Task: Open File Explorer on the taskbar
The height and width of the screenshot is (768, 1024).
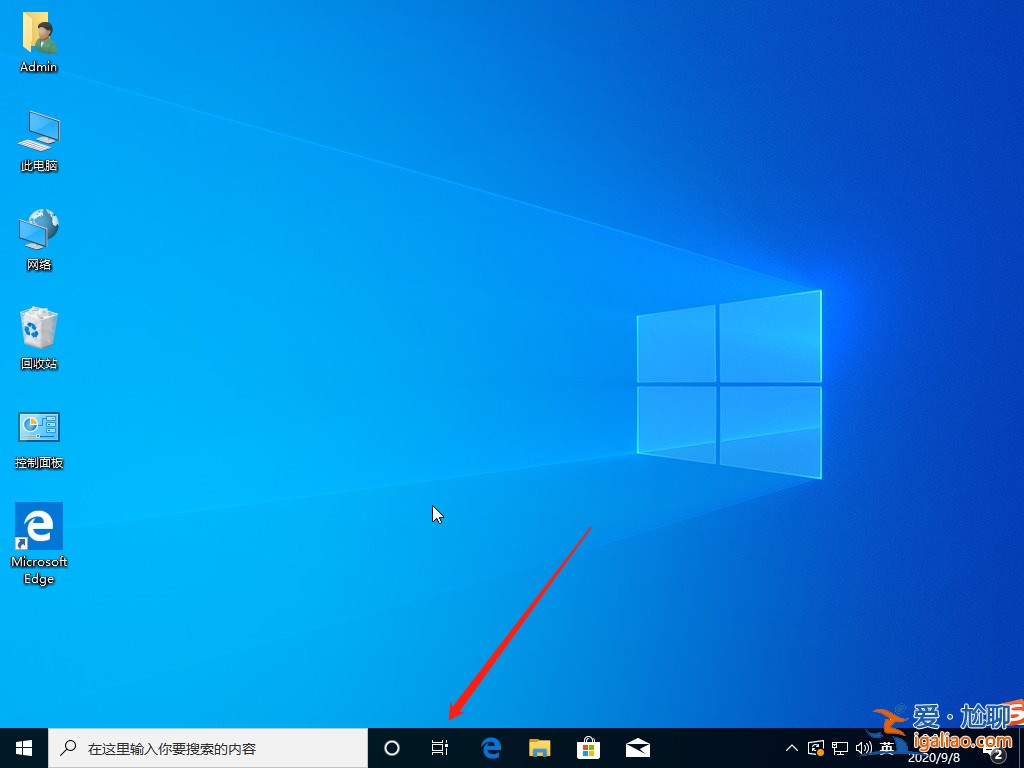Action: (539, 747)
